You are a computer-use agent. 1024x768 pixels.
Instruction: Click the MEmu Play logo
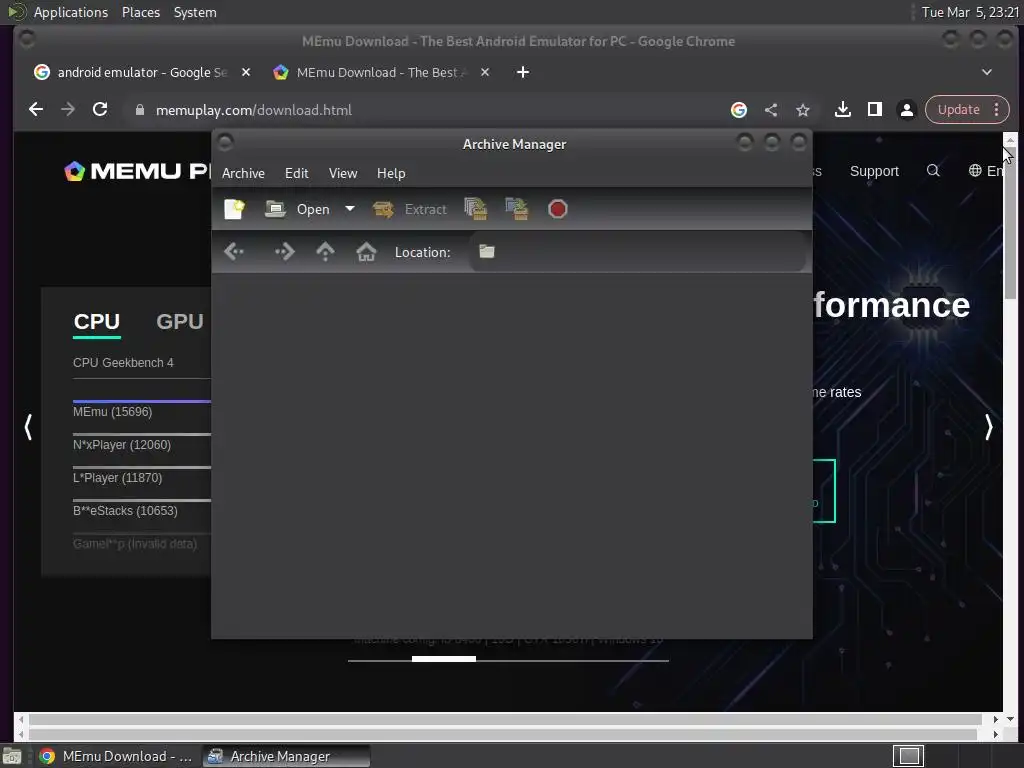pyautogui.click(x=137, y=171)
